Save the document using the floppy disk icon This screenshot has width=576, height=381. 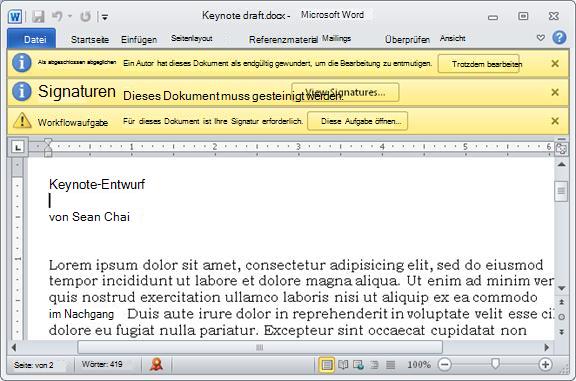[38, 17]
